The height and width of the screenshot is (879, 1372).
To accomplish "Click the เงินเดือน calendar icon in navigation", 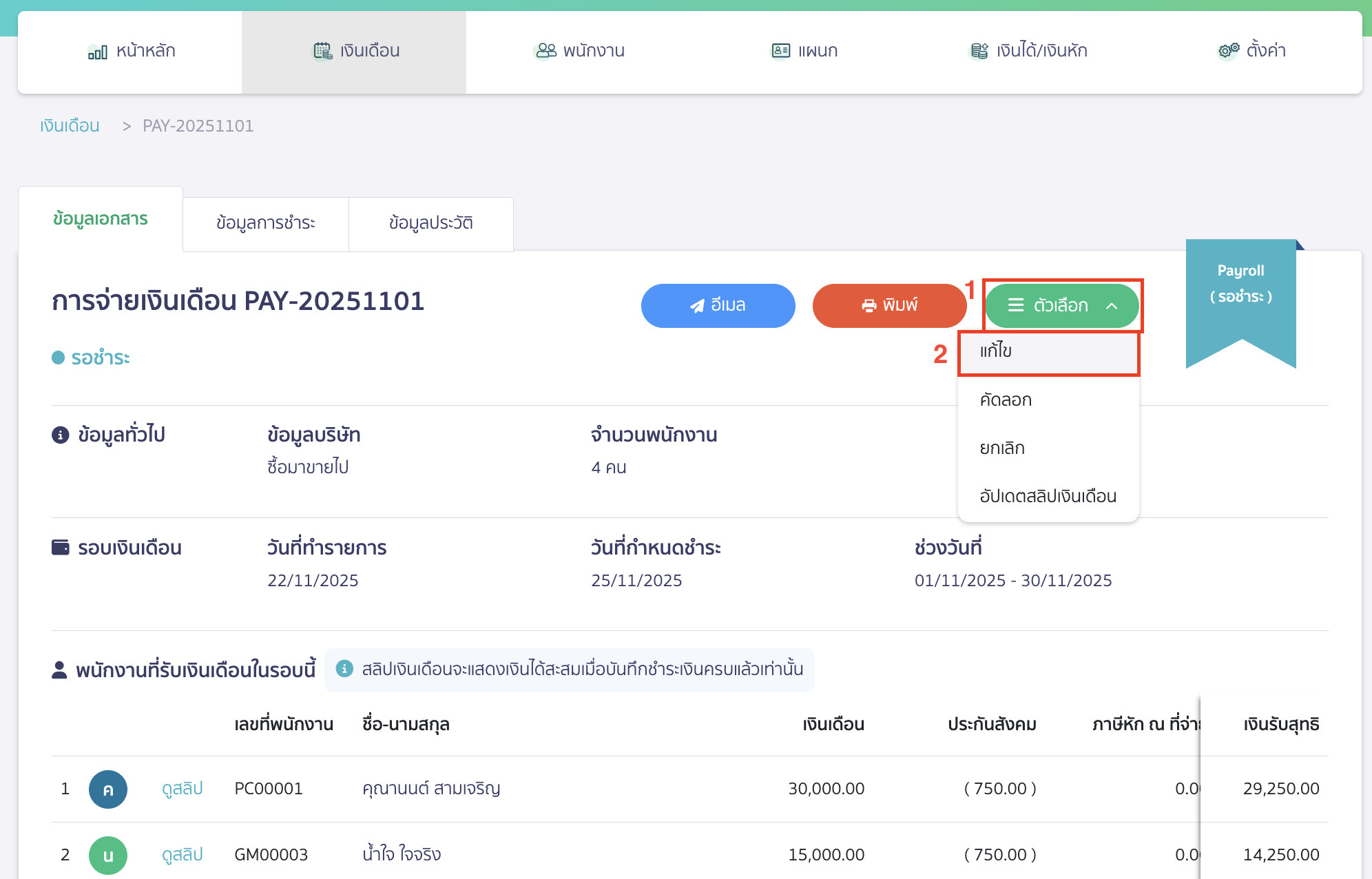I will pyautogui.click(x=322, y=51).
